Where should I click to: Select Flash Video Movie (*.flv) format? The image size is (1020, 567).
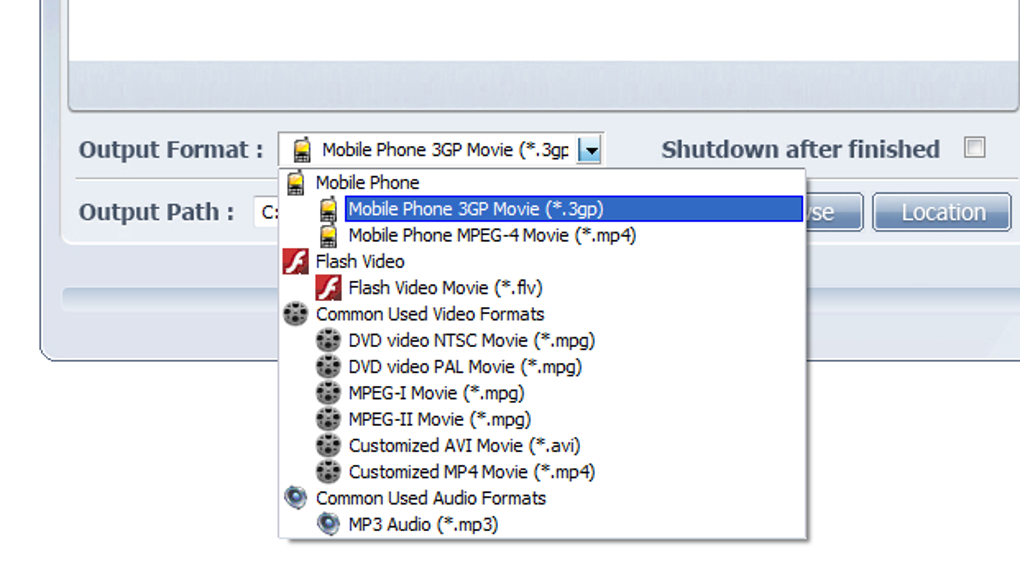445,288
